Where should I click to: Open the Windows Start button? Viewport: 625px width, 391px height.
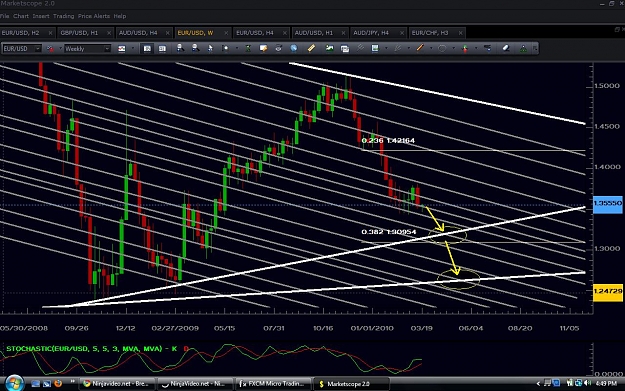point(14,383)
